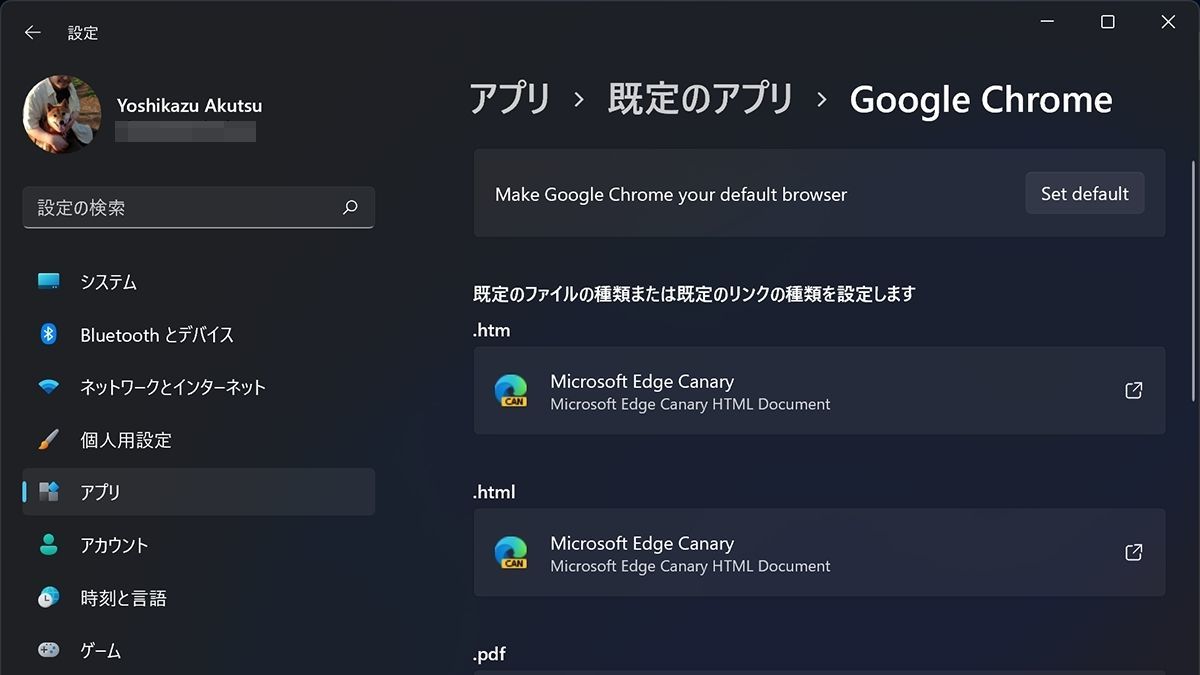Open Bluetooth とデバイス settings
The image size is (1200, 675).
199,335
